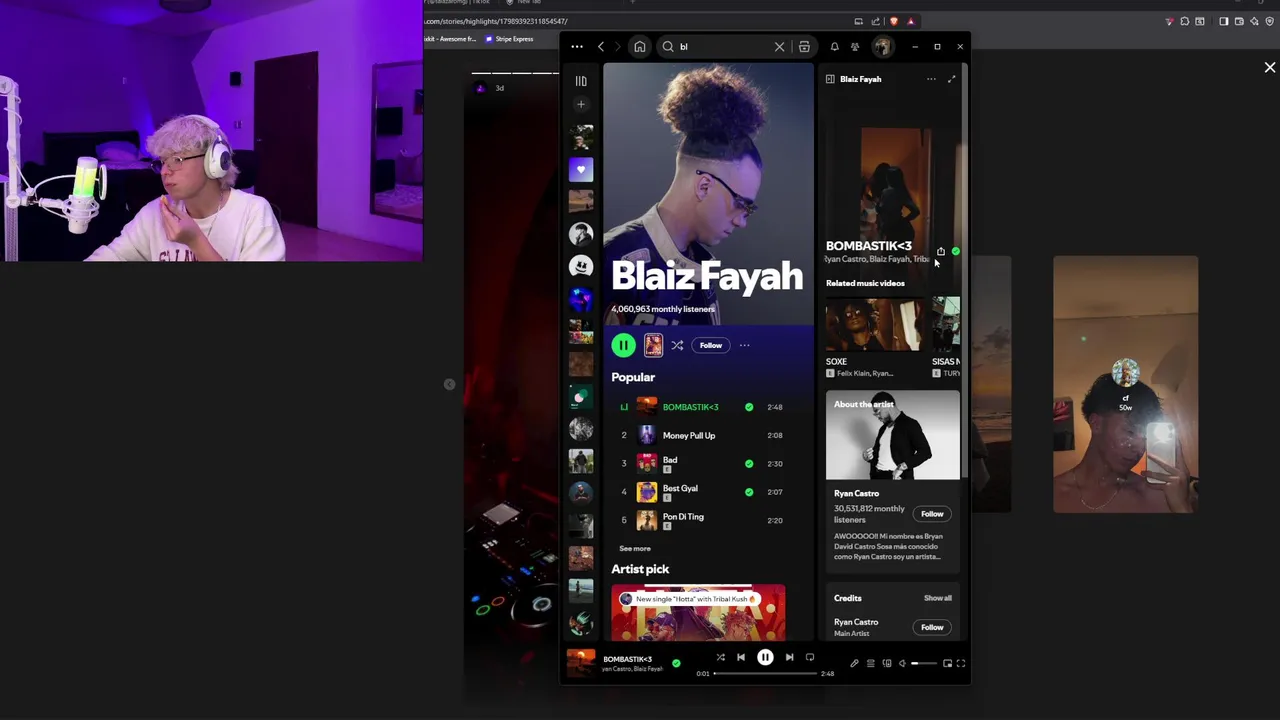Viewport: 1280px width, 720px height.
Task: Open SOXE related music video
Action: [x=875, y=338]
